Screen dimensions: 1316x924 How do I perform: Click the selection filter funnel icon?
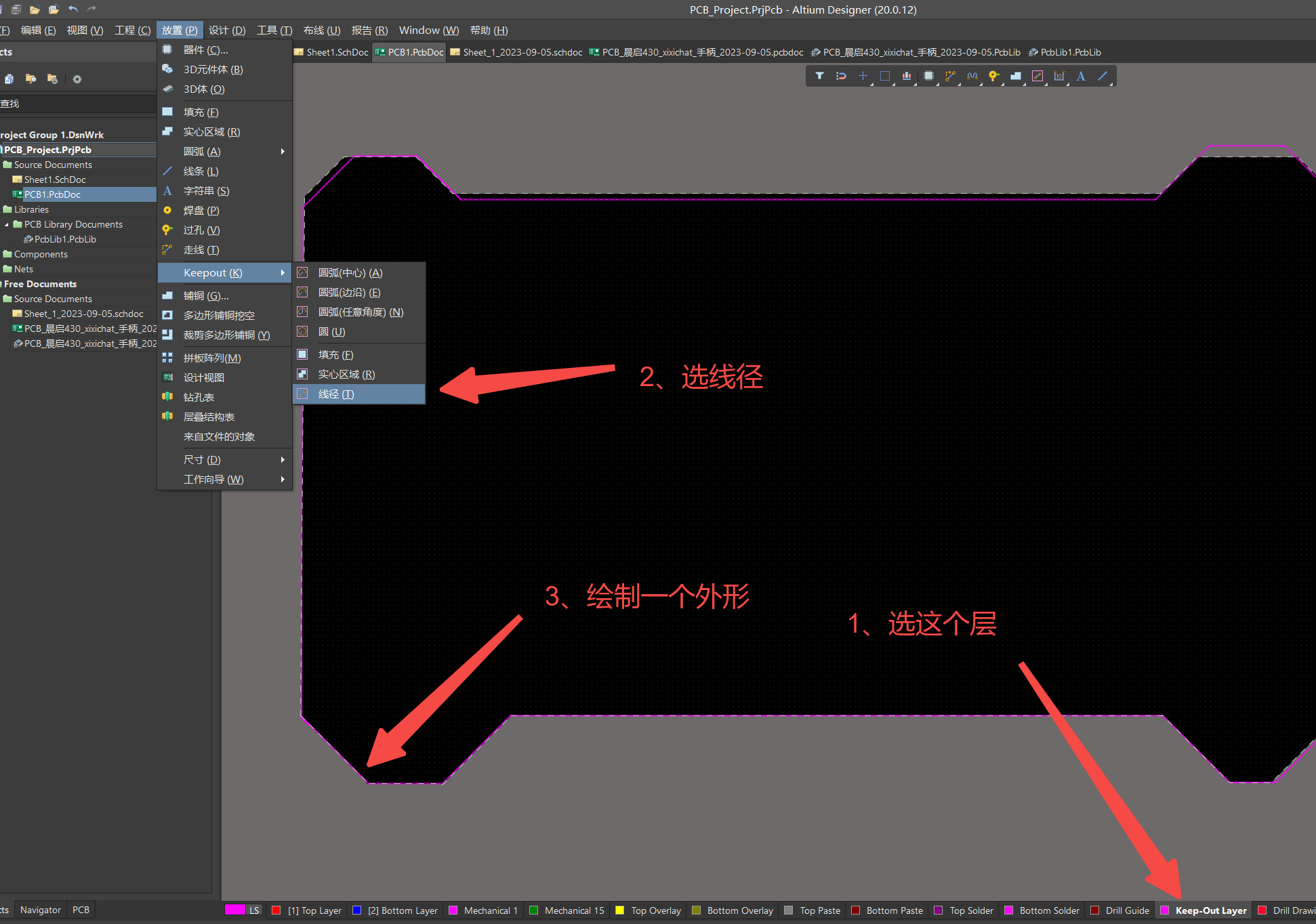point(819,76)
